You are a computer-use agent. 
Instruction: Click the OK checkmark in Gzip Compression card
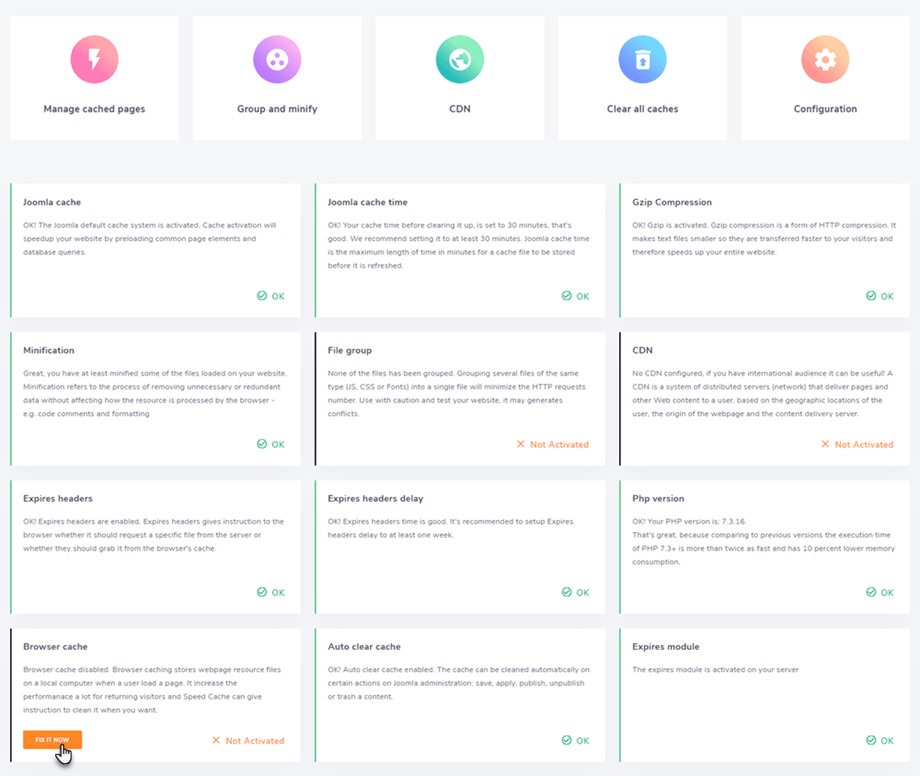pyautogui.click(x=871, y=296)
